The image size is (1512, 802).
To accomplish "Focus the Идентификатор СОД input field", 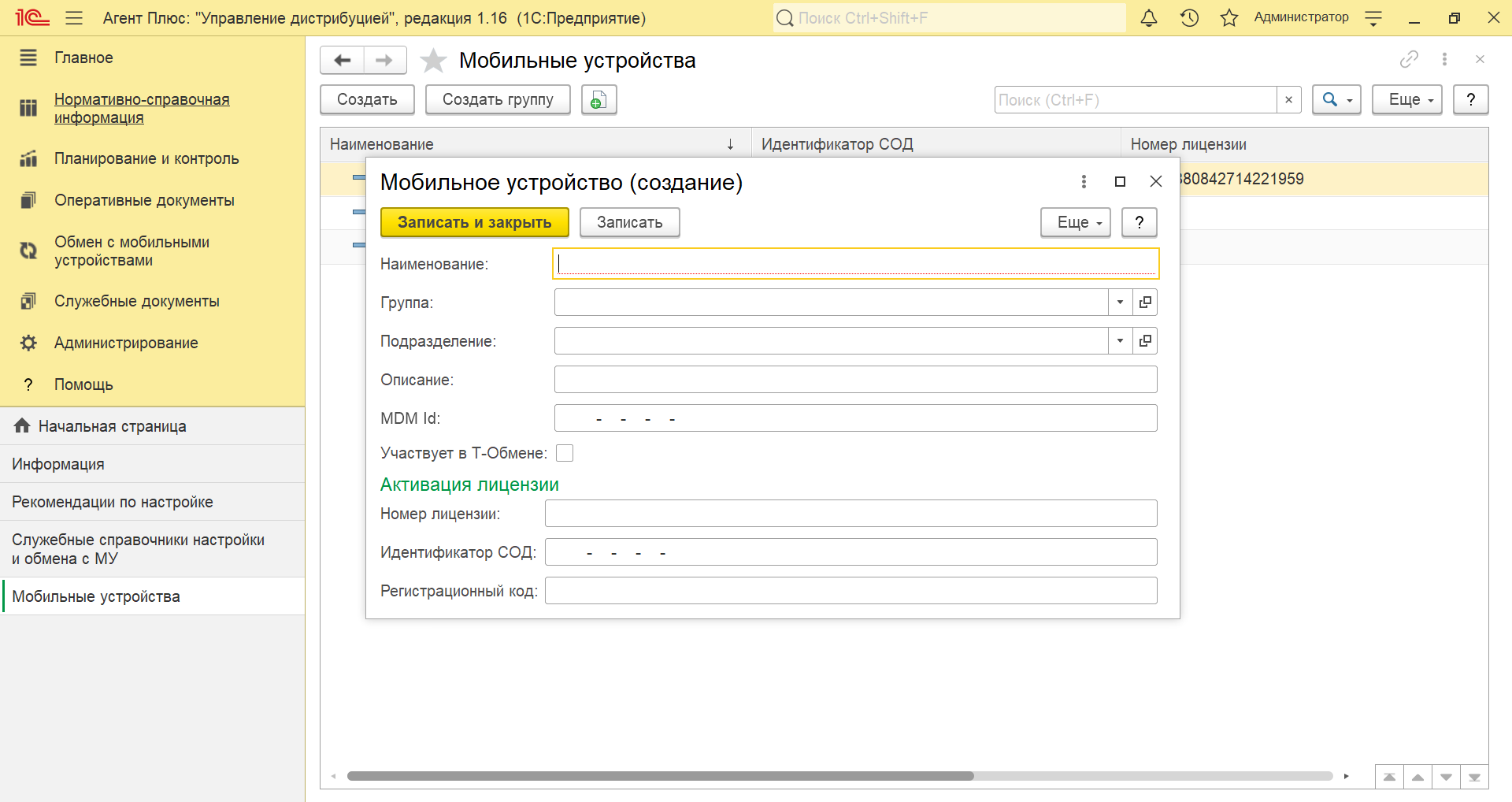I will [851, 552].
